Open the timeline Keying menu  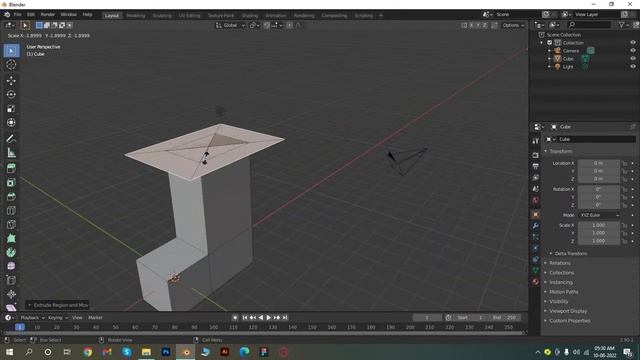click(x=58, y=318)
